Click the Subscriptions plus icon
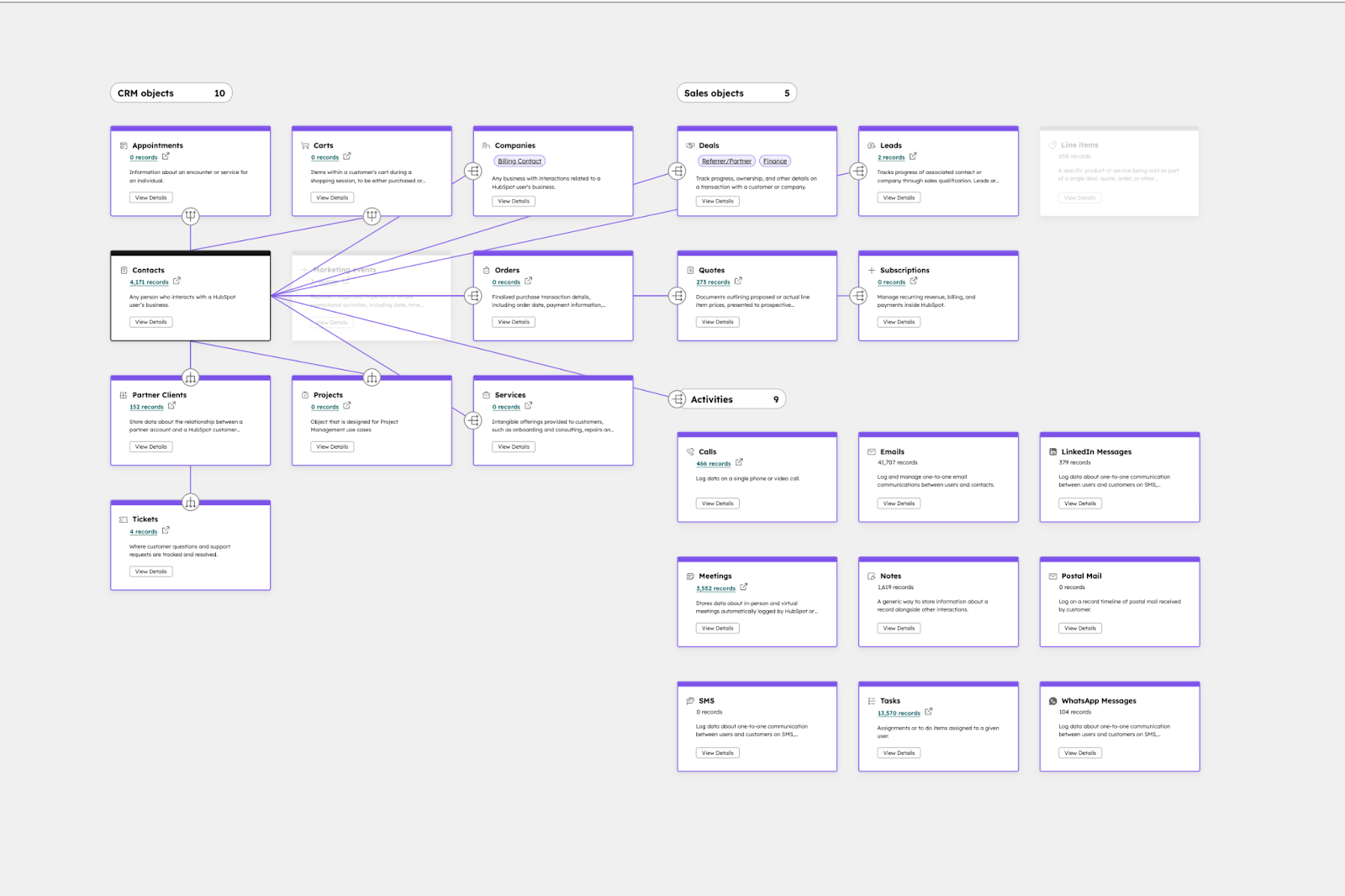The height and width of the screenshot is (896, 1345). coord(870,270)
